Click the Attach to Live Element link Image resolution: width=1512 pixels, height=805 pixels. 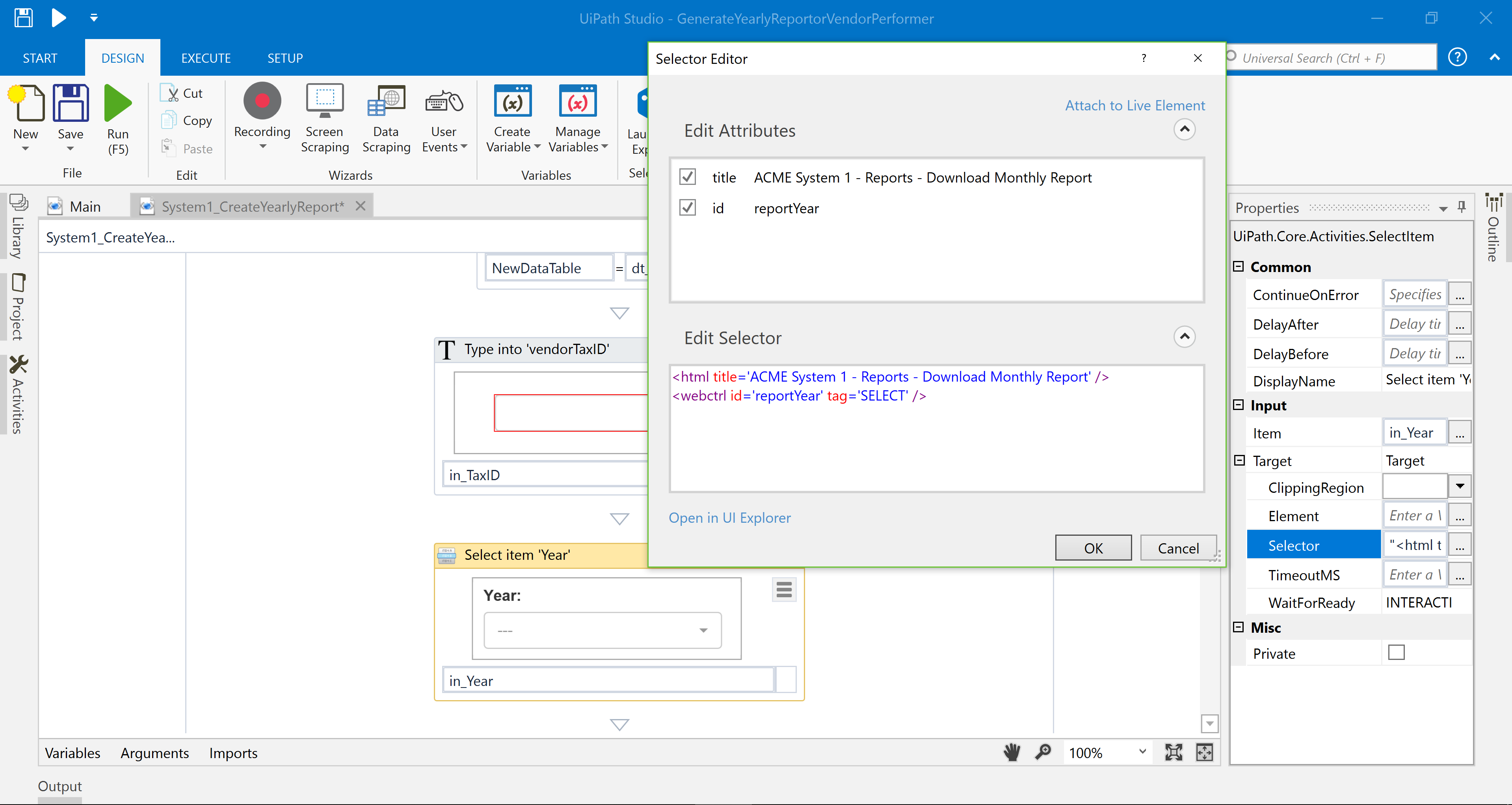pyautogui.click(x=1134, y=106)
